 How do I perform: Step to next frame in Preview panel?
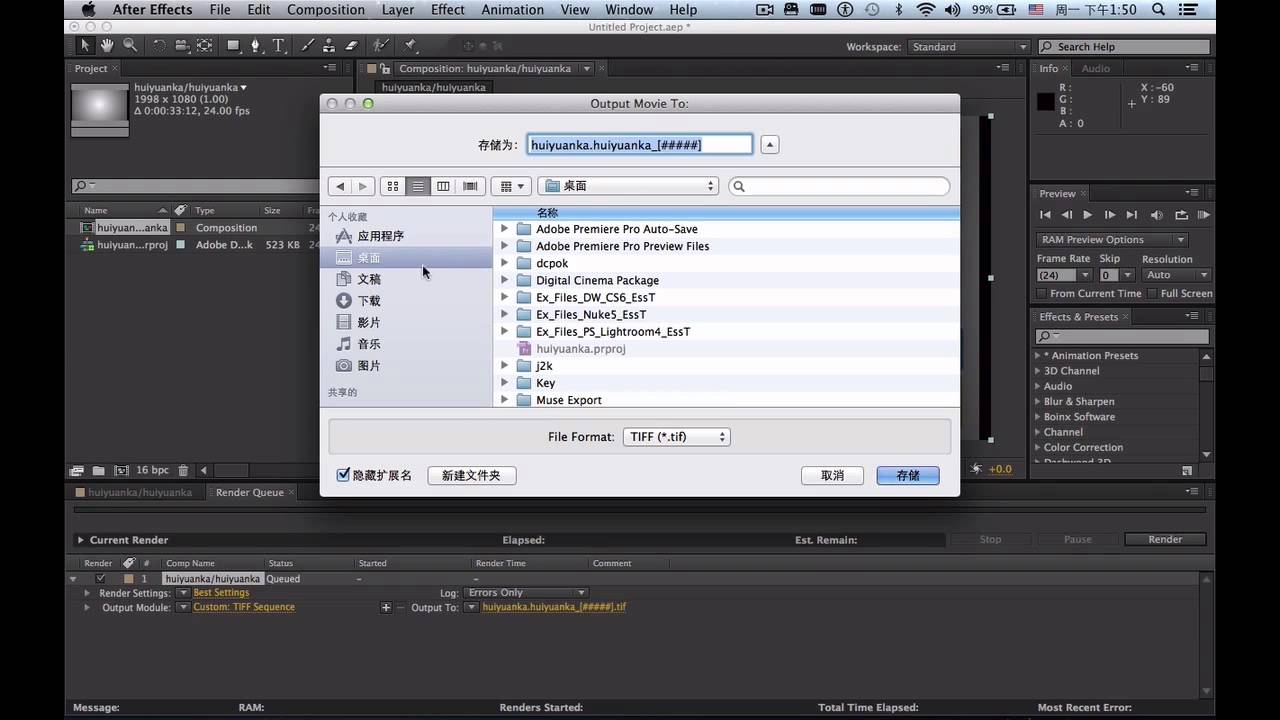1110,215
